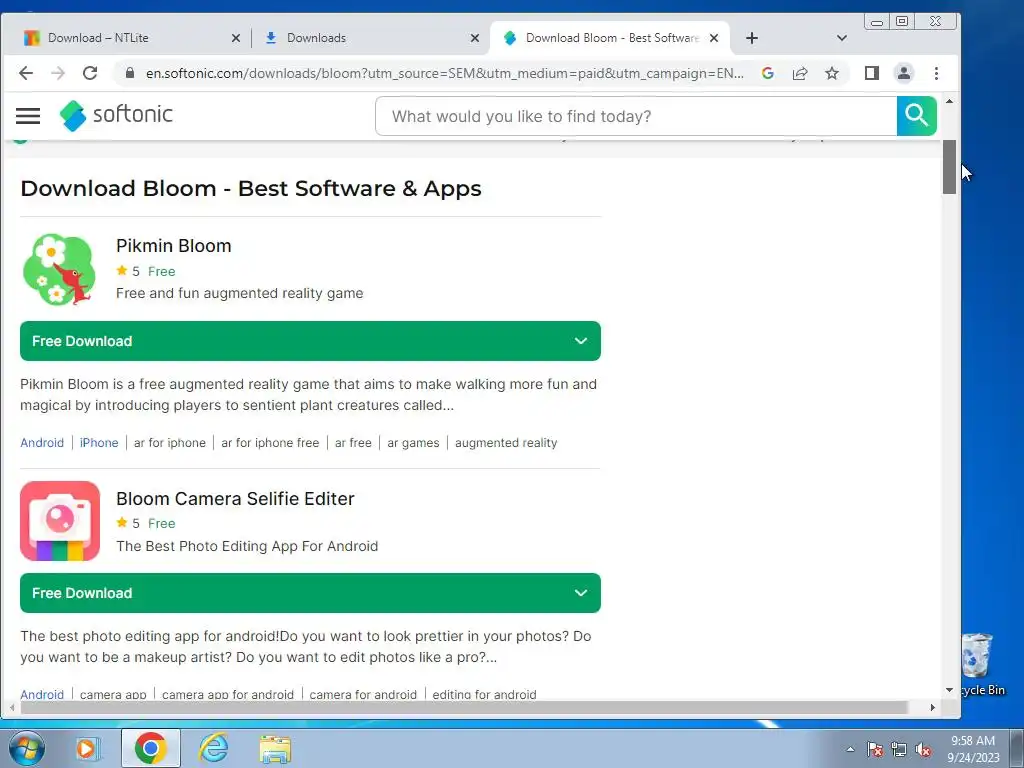
Task: Click the browser forward arrow
Action: (x=58, y=73)
